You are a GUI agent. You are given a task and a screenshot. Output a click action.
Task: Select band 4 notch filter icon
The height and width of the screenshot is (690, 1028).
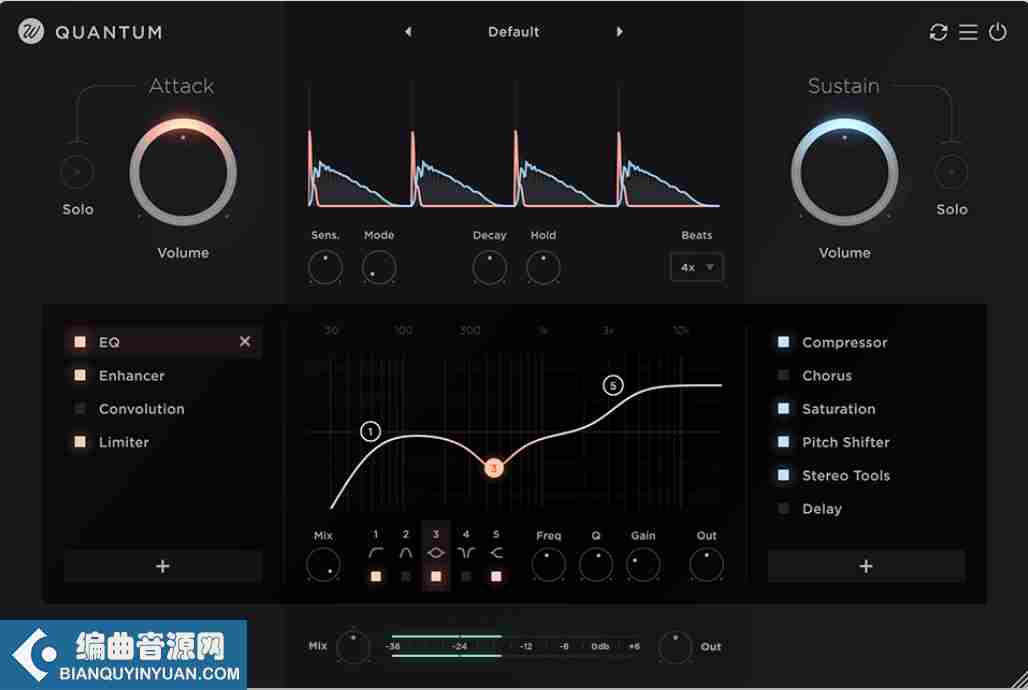tap(466, 553)
